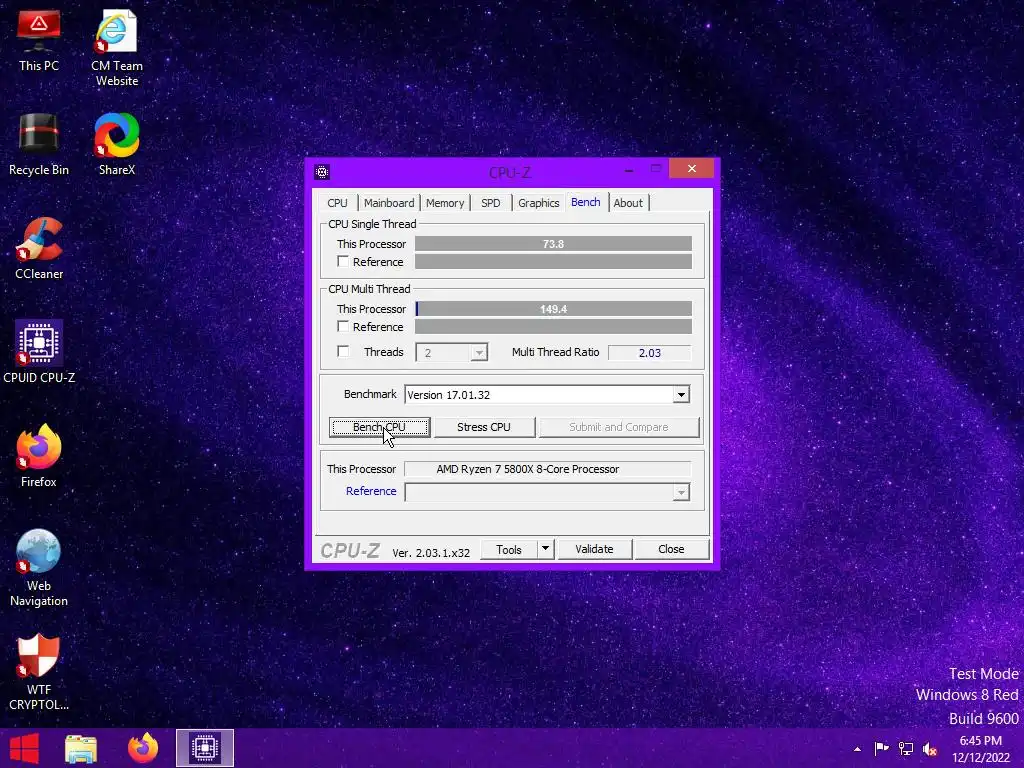Switch to Graphics tab
1024x768 pixels.
coord(539,203)
